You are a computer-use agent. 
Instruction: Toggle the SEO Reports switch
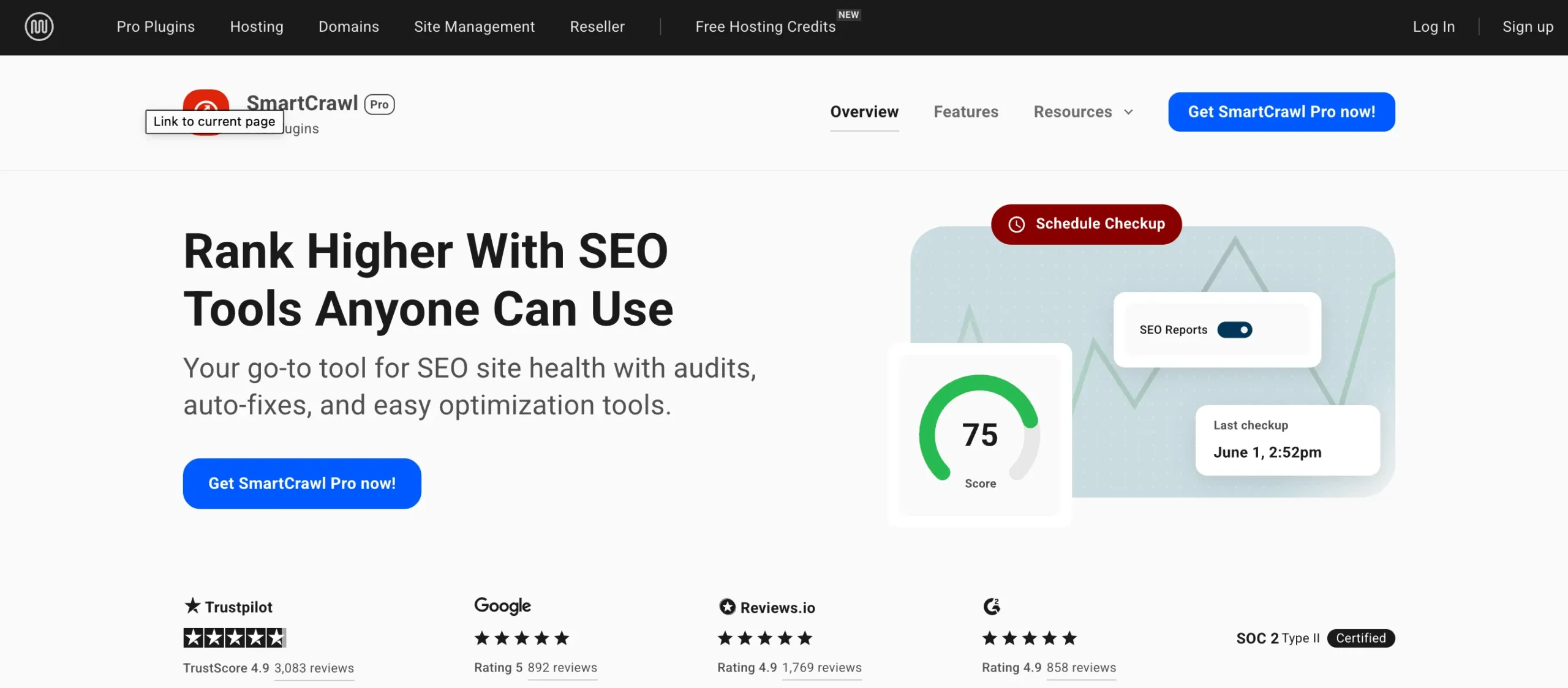click(x=1235, y=329)
